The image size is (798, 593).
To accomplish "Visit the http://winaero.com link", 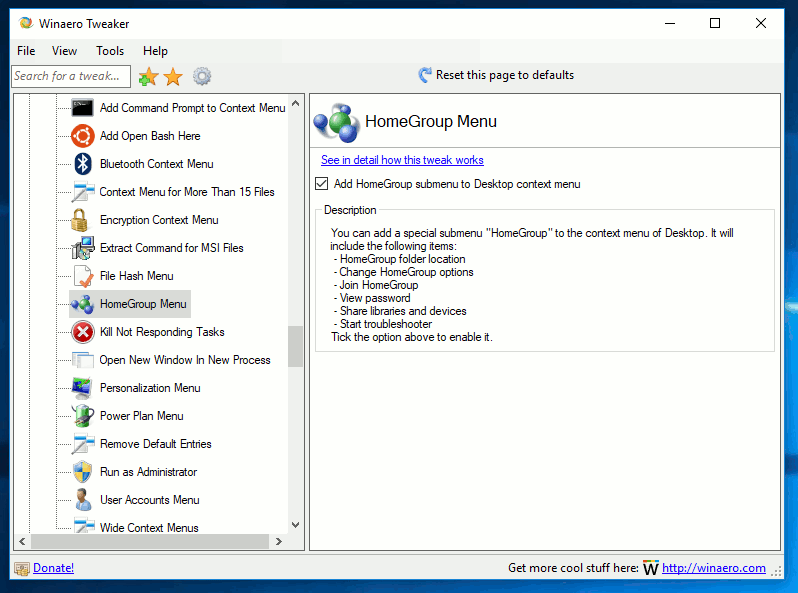I will click(713, 568).
